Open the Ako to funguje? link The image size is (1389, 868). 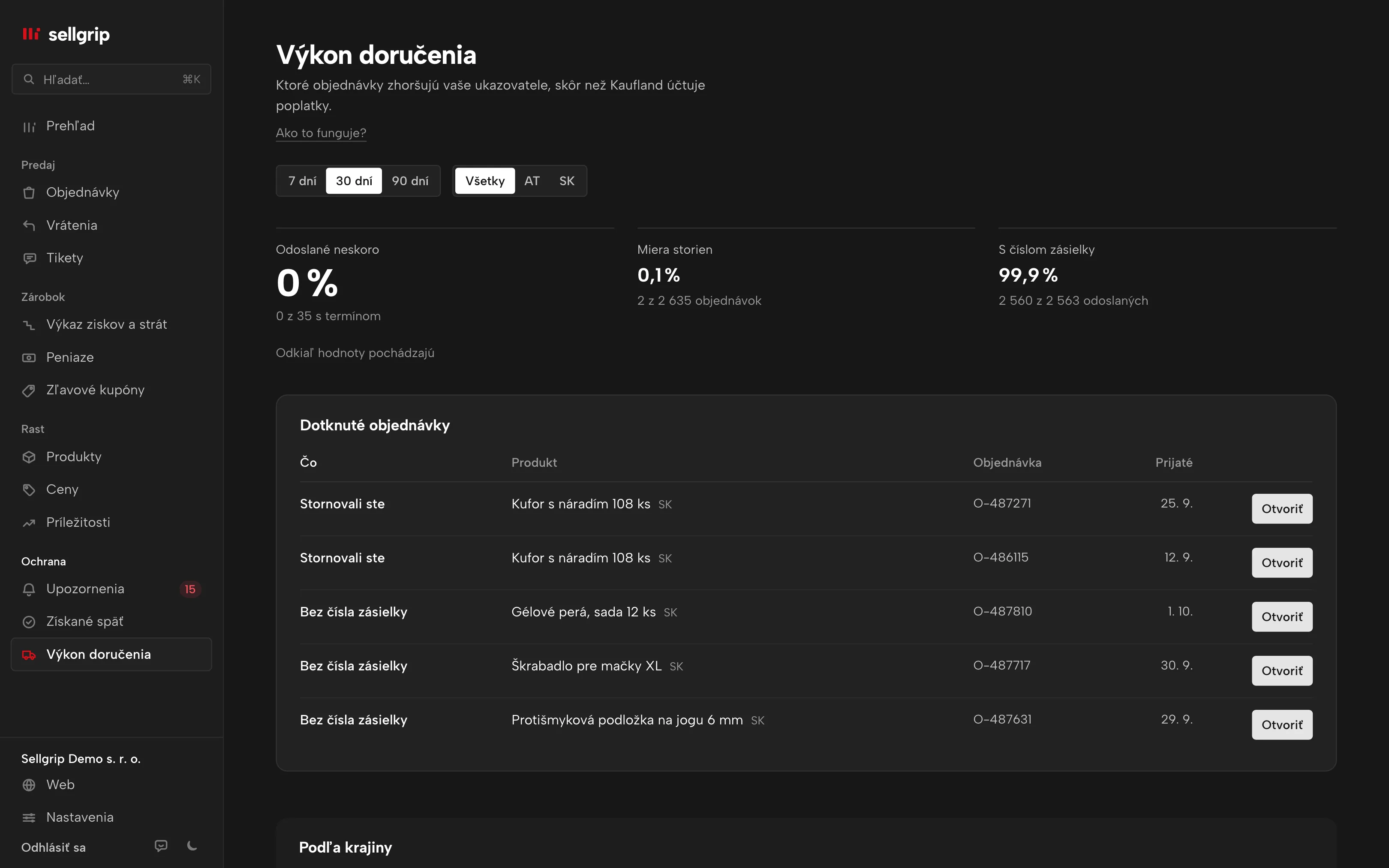[x=321, y=133]
